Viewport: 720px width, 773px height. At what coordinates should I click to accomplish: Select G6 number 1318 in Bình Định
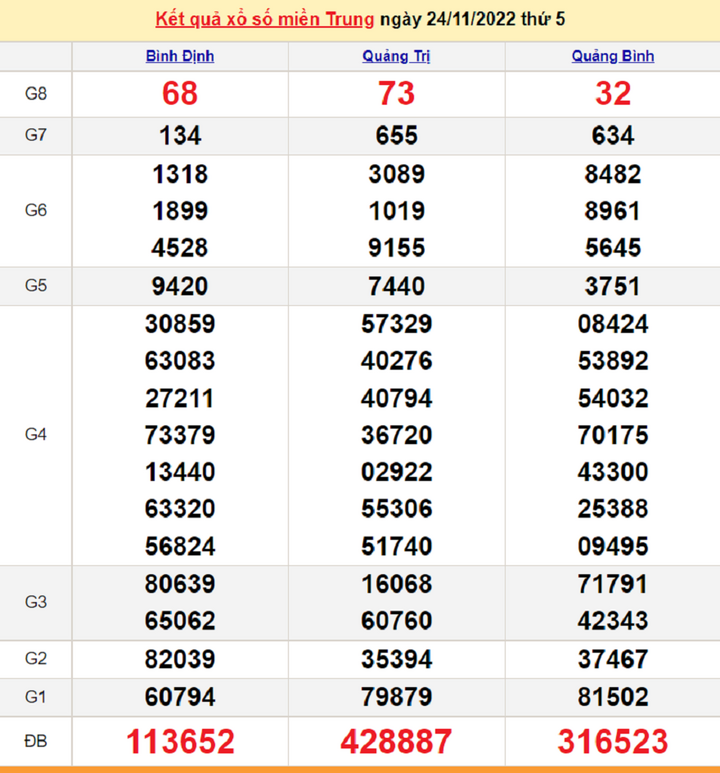coord(180,174)
